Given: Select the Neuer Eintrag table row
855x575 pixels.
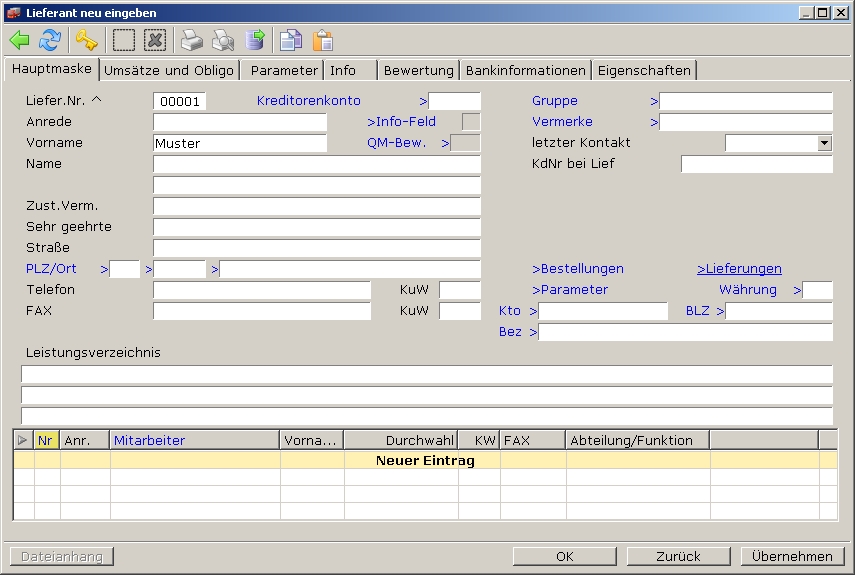Looking at the screenshot, I should (x=425, y=461).
